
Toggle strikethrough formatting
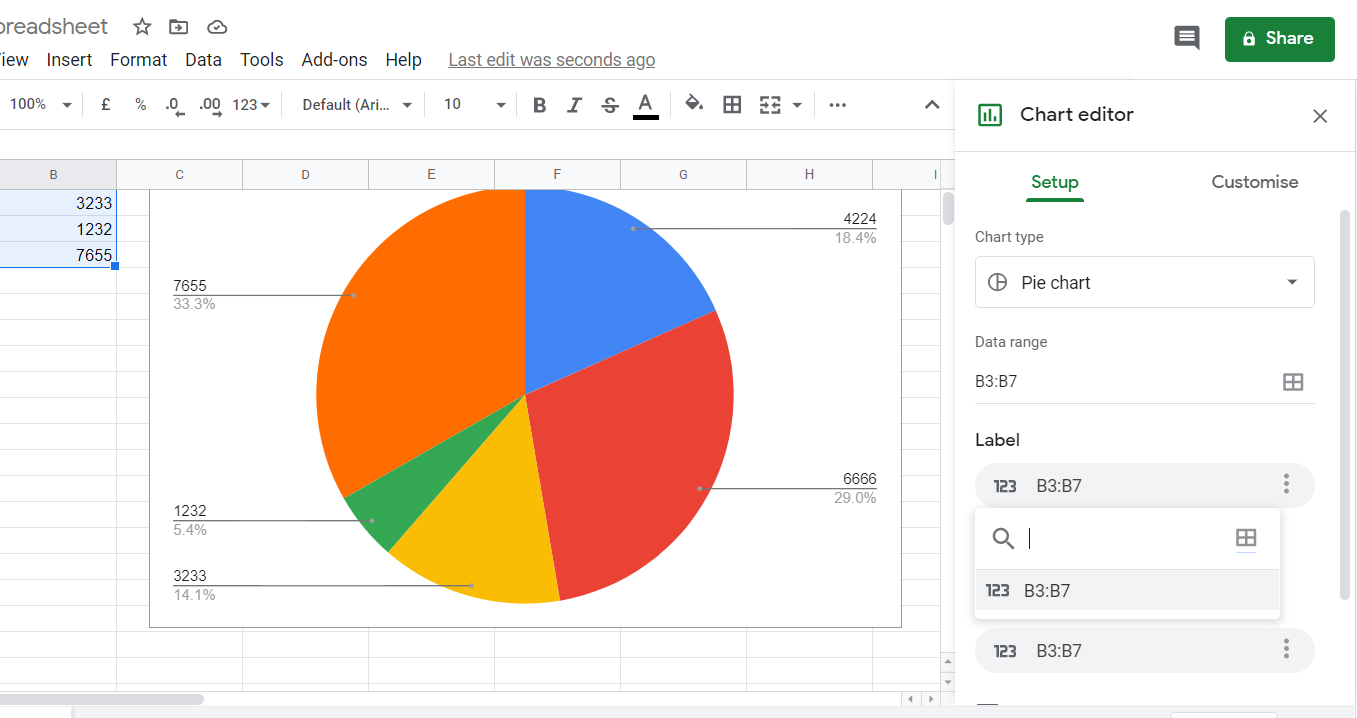tap(610, 104)
